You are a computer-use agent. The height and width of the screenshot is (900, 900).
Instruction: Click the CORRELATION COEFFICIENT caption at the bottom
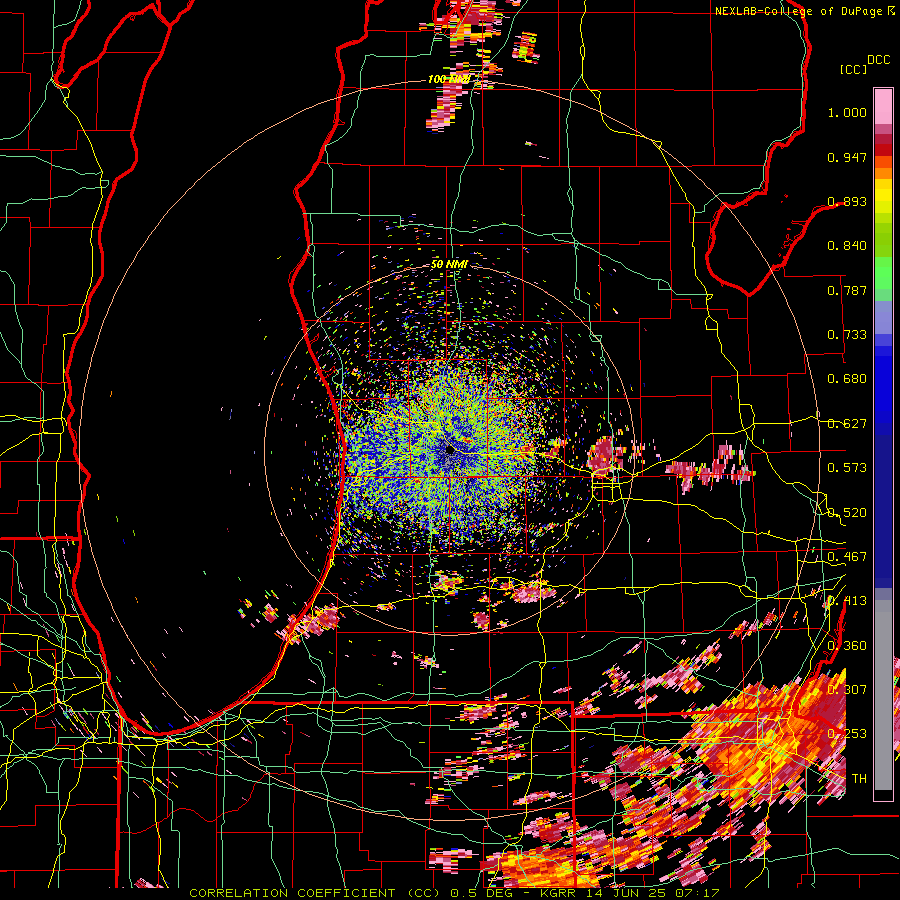(x=292, y=893)
